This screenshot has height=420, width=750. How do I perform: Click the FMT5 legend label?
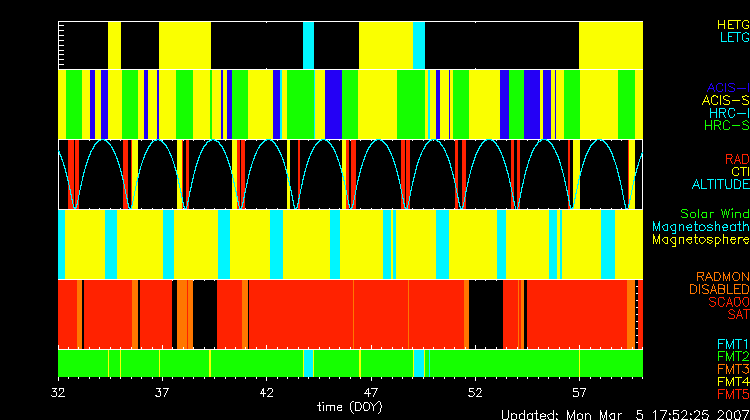pos(732,395)
